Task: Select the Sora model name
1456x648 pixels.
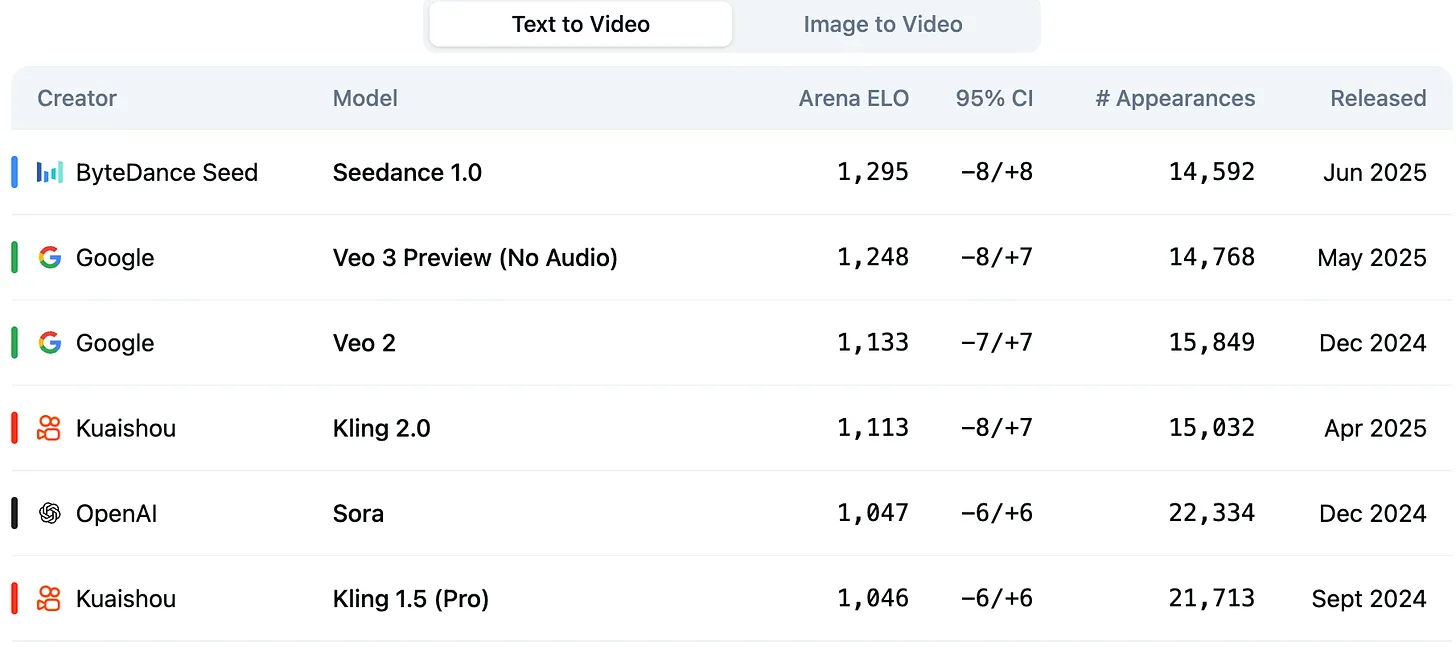Action: [x=358, y=514]
